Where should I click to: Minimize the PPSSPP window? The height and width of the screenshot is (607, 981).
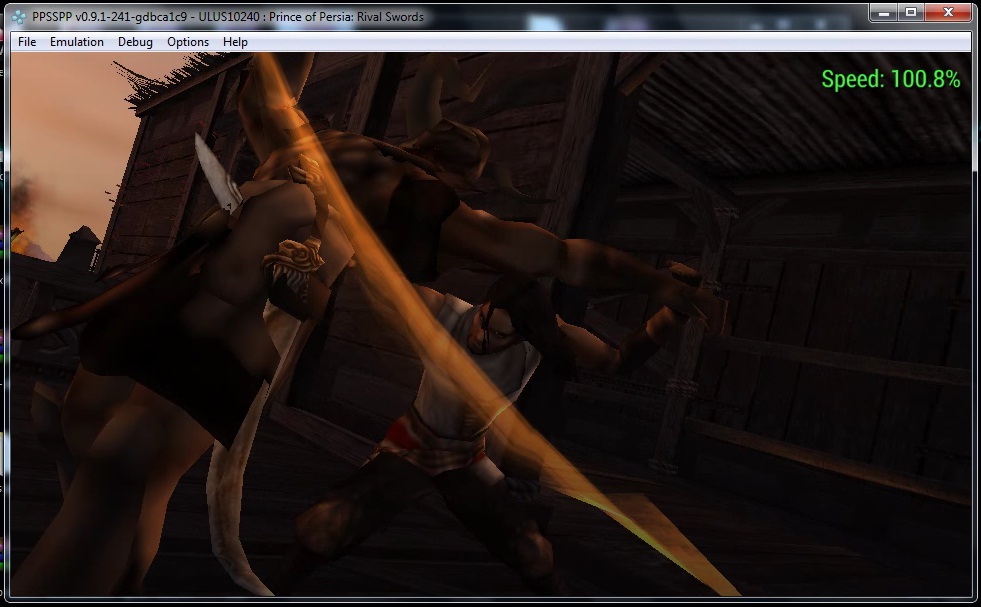882,13
